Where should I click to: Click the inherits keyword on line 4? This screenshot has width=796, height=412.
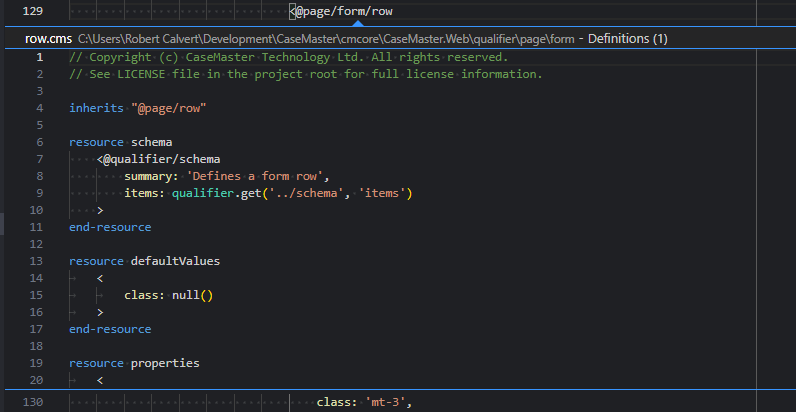tap(96, 108)
